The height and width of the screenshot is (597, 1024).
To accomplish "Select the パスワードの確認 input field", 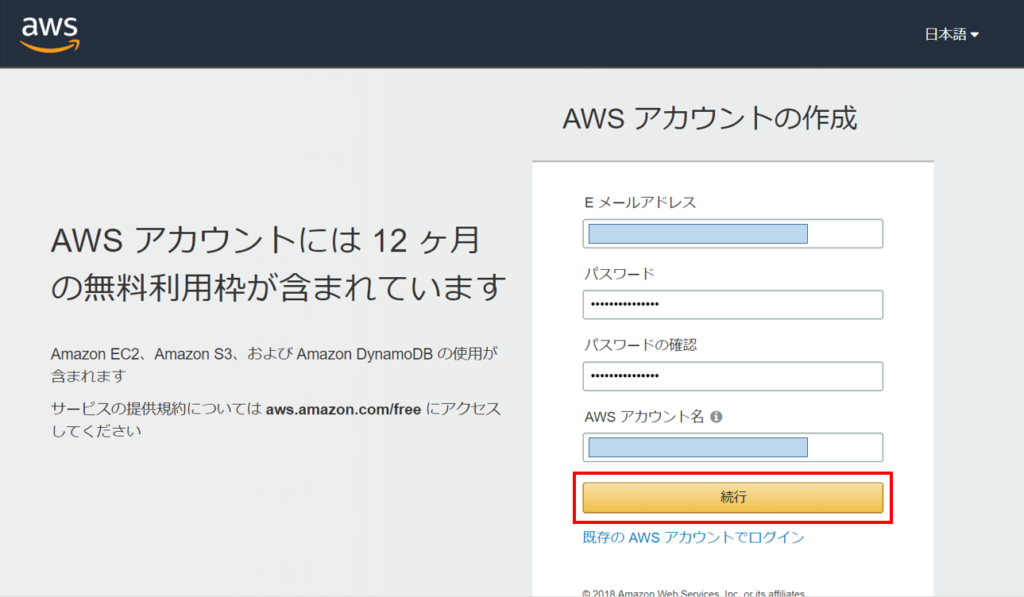I will [x=732, y=376].
